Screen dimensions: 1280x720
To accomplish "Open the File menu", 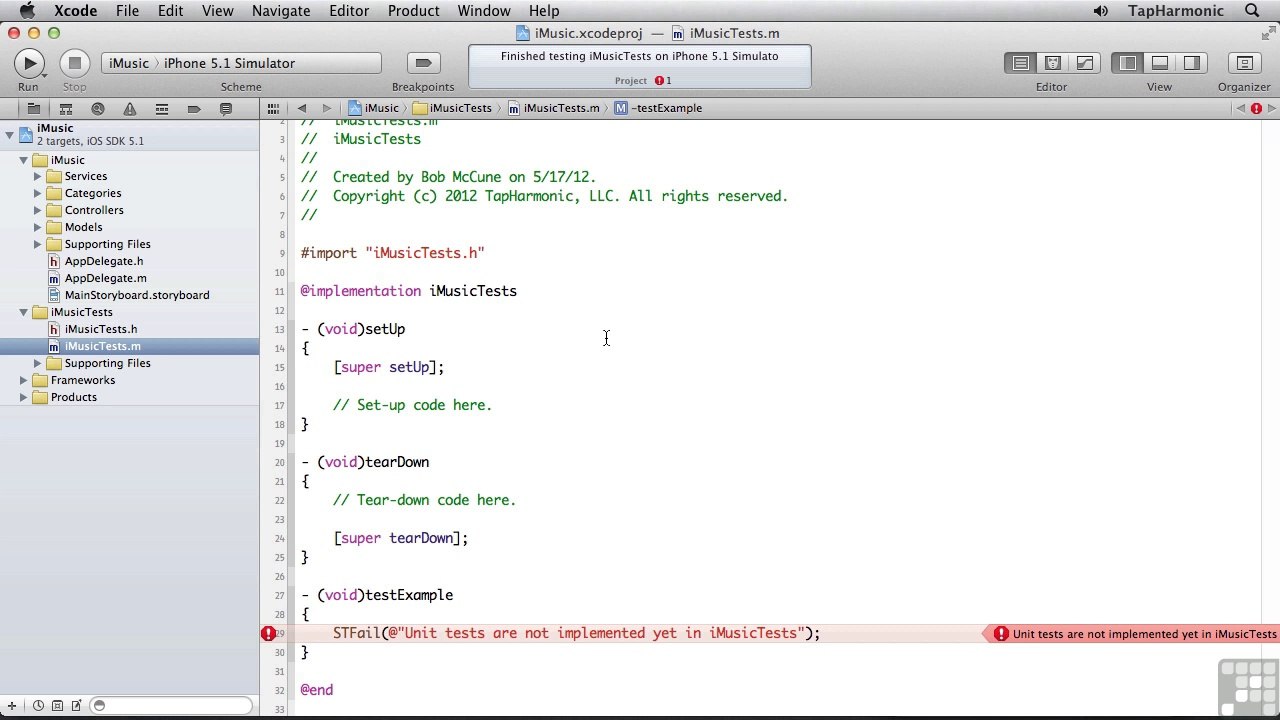I will tap(127, 11).
